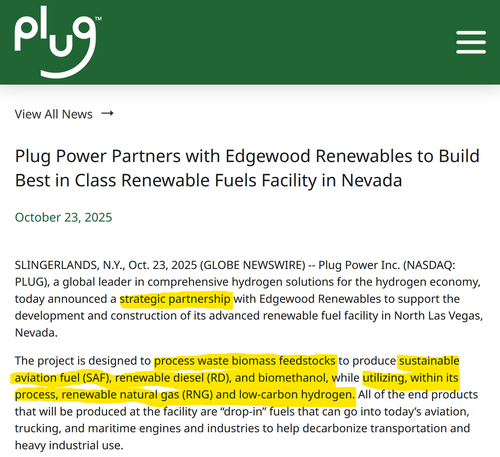
Task: Click the 'sustainable' highlighted word
Action: pos(429,361)
